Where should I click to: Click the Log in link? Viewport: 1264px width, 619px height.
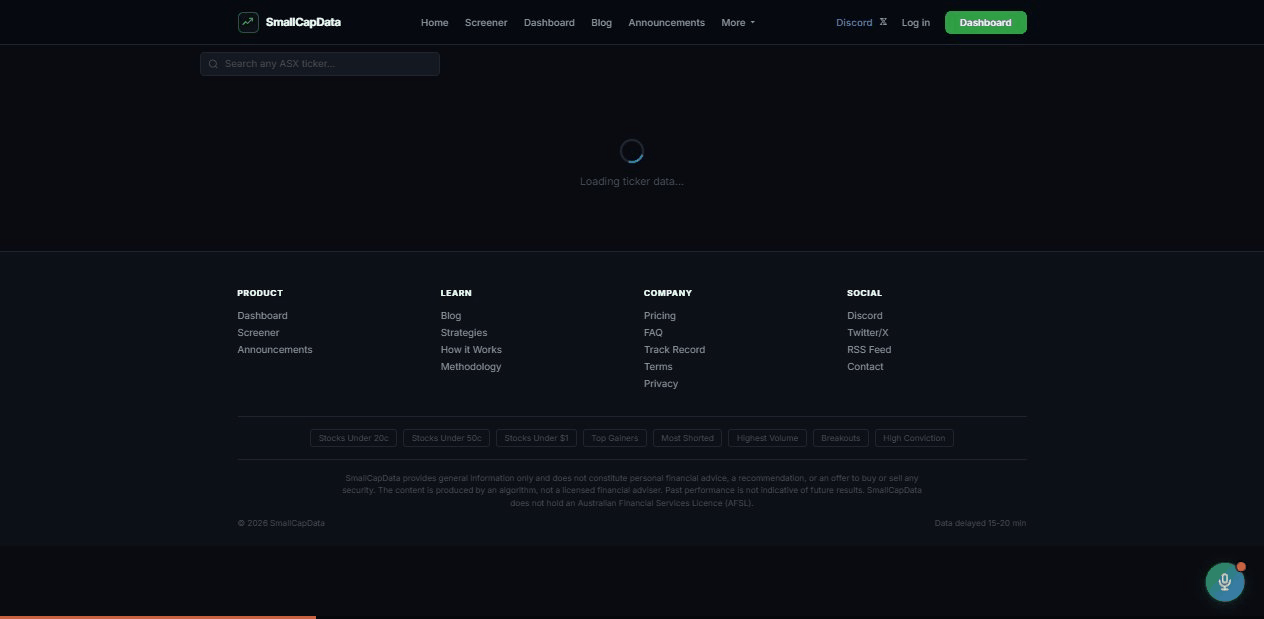coord(915,22)
